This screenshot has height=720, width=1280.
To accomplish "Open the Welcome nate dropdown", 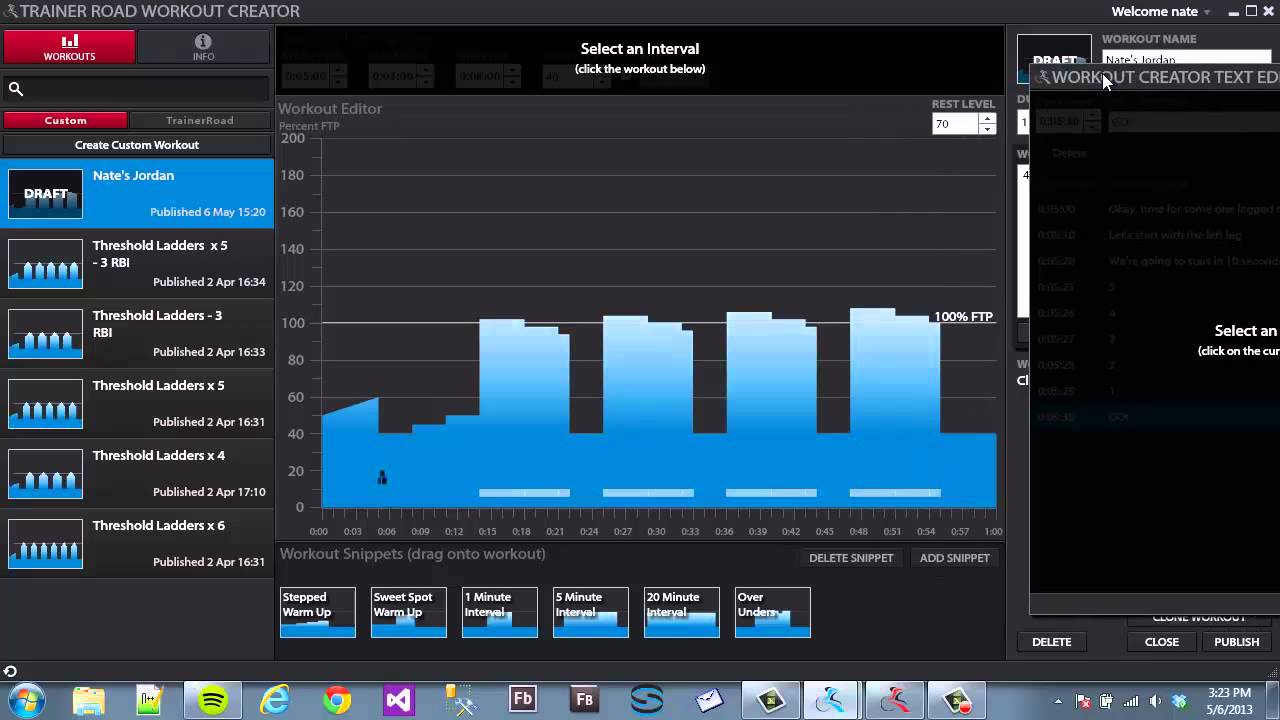I will (x=1161, y=12).
